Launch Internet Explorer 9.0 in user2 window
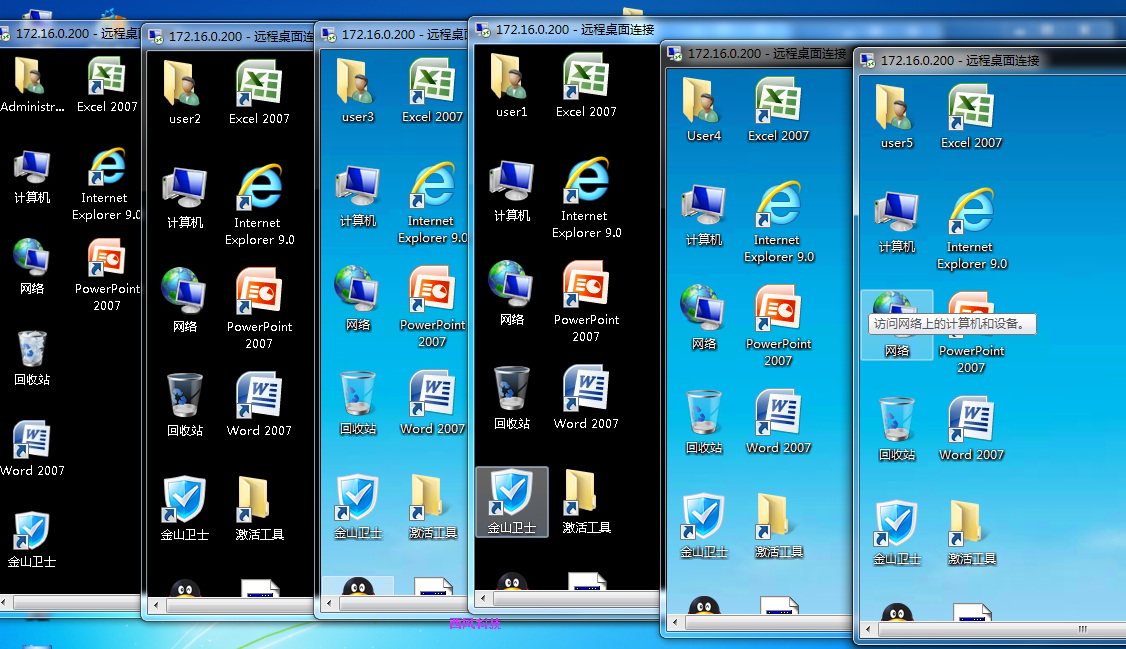This screenshot has width=1126, height=649. click(259, 205)
